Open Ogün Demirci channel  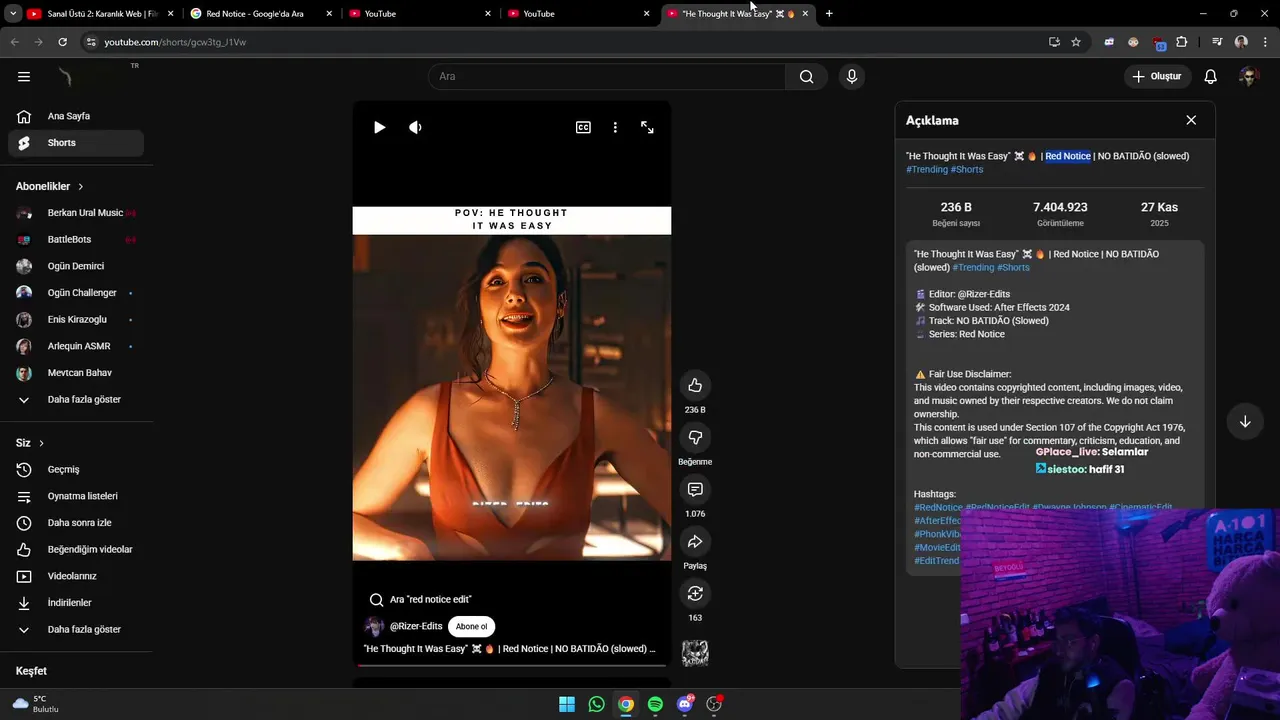(76, 266)
